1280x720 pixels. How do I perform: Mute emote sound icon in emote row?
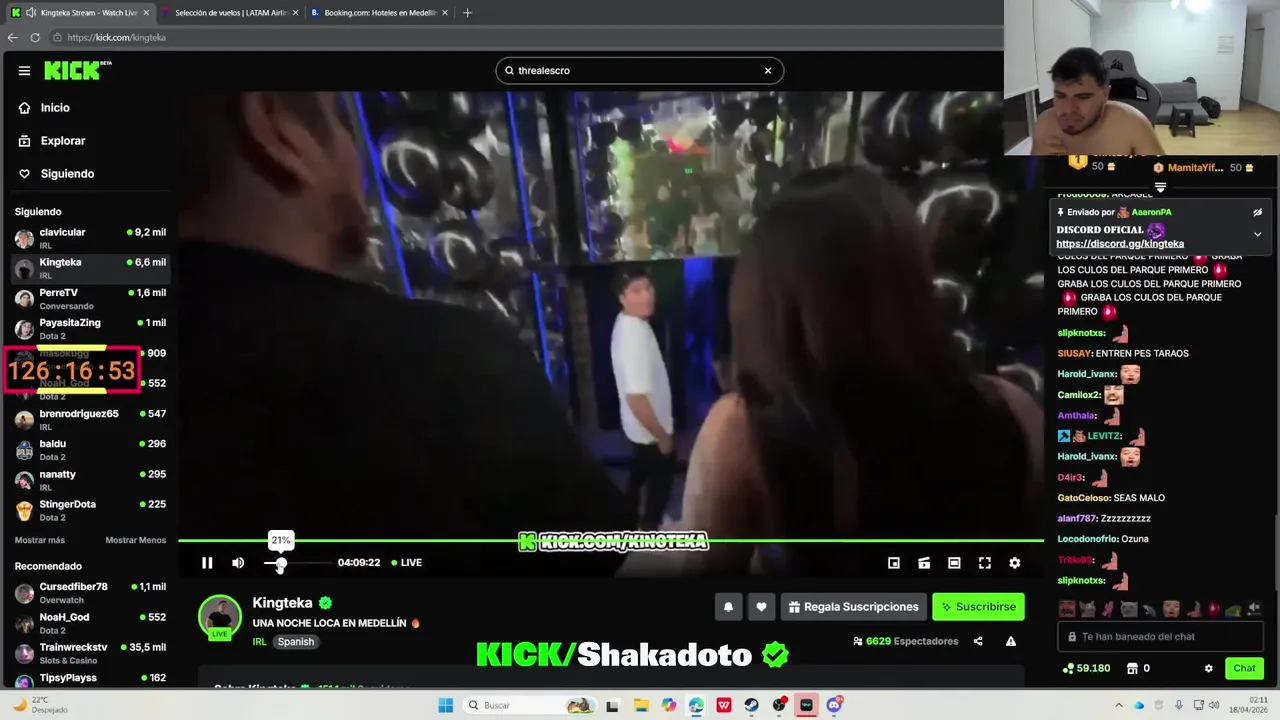1254,608
